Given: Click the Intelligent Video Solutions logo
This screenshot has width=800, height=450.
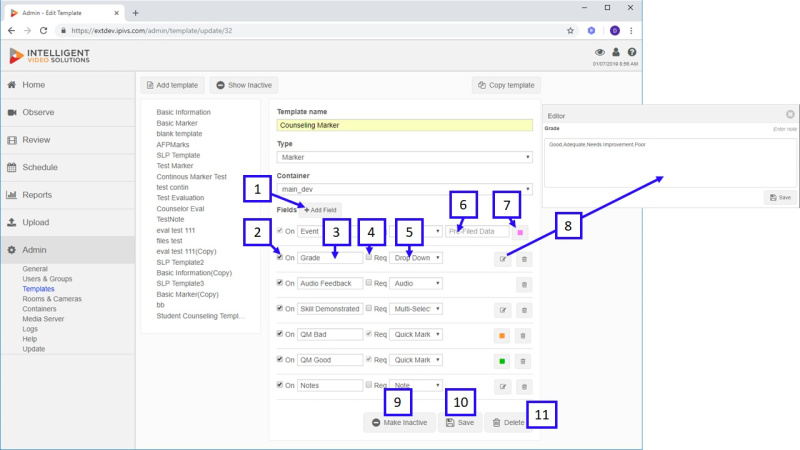Looking at the screenshot, I should coord(49,56).
